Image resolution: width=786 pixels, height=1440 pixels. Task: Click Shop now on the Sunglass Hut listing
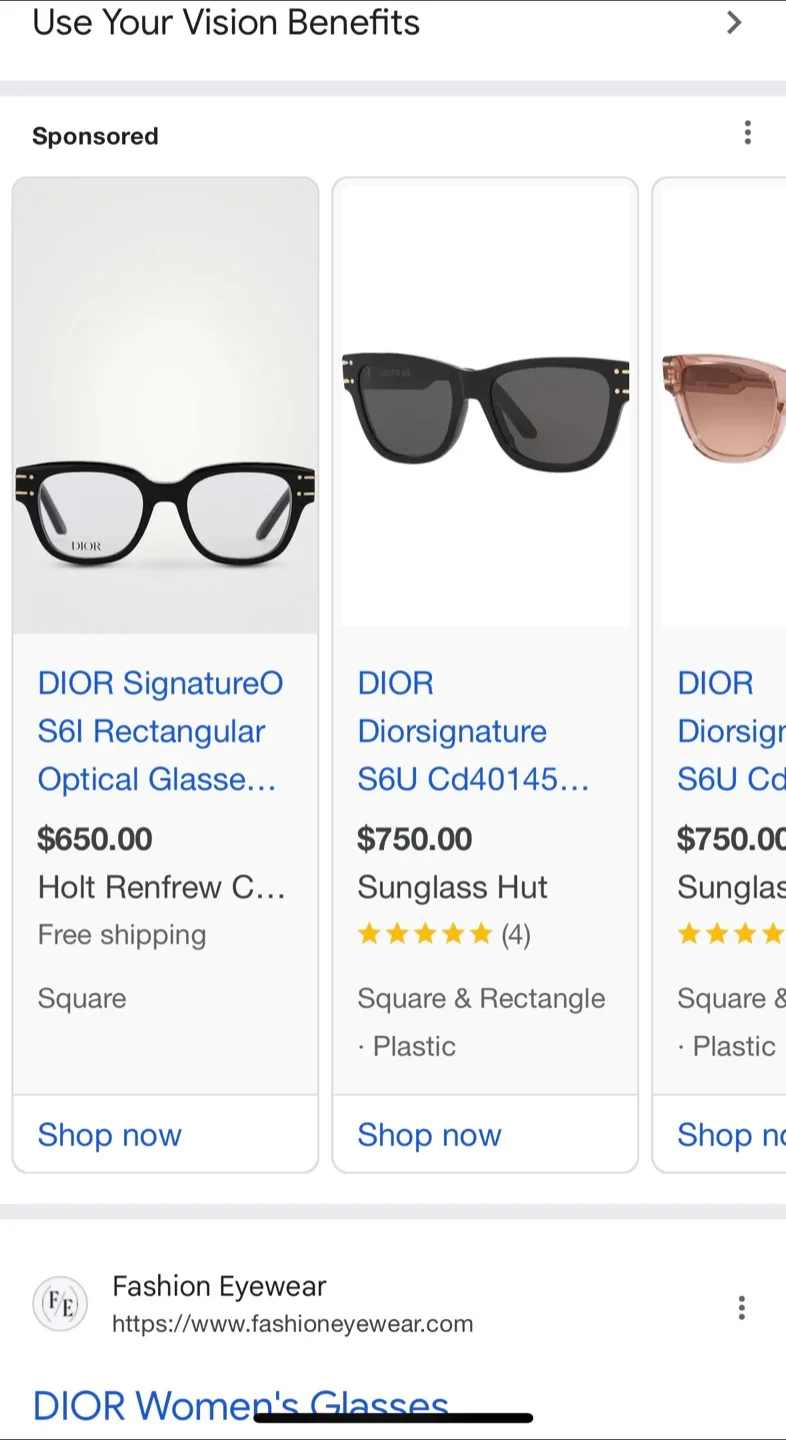coord(429,1135)
